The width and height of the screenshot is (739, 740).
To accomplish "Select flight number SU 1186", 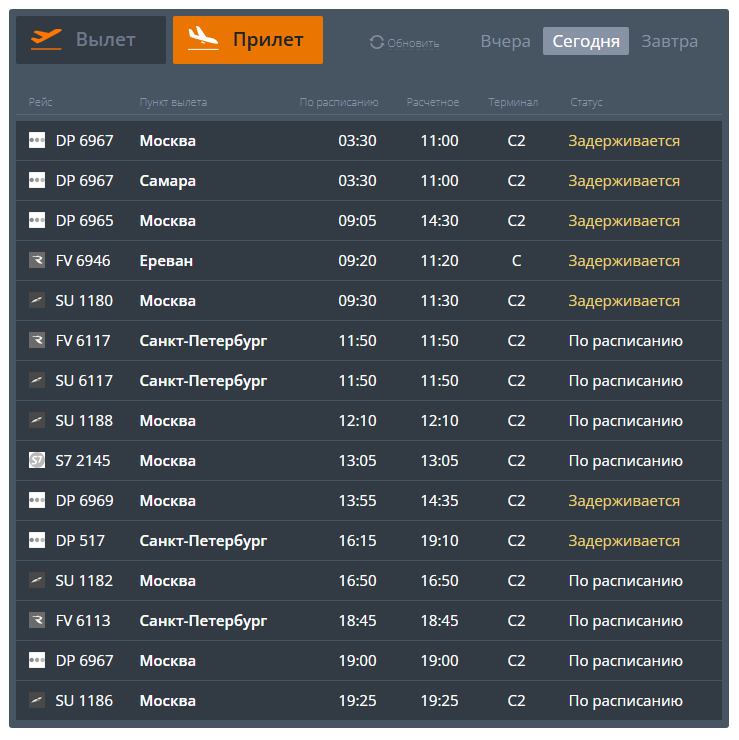I will pos(84,701).
